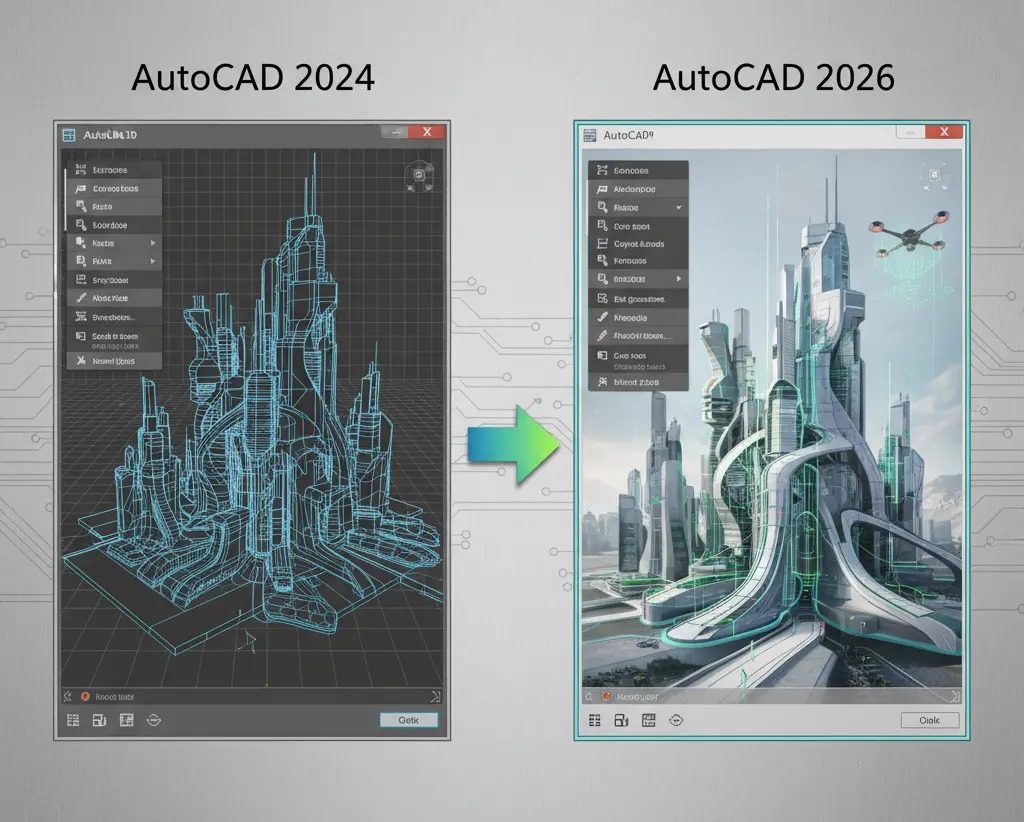The height and width of the screenshot is (822, 1024).
Task: Click the red dot icon in the AutoCAD 2024 status bar
Action: (x=84, y=696)
